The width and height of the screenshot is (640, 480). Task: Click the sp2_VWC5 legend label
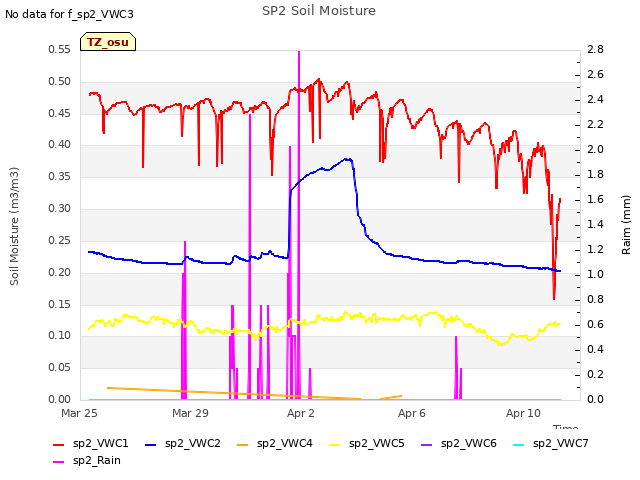coord(376,443)
